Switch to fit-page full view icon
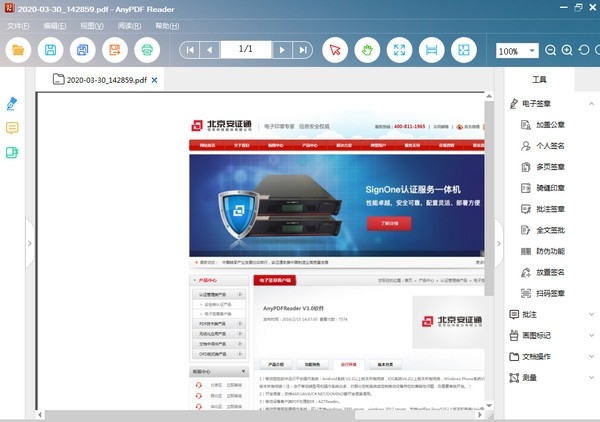The height and width of the screenshot is (422, 600). click(399, 50)
